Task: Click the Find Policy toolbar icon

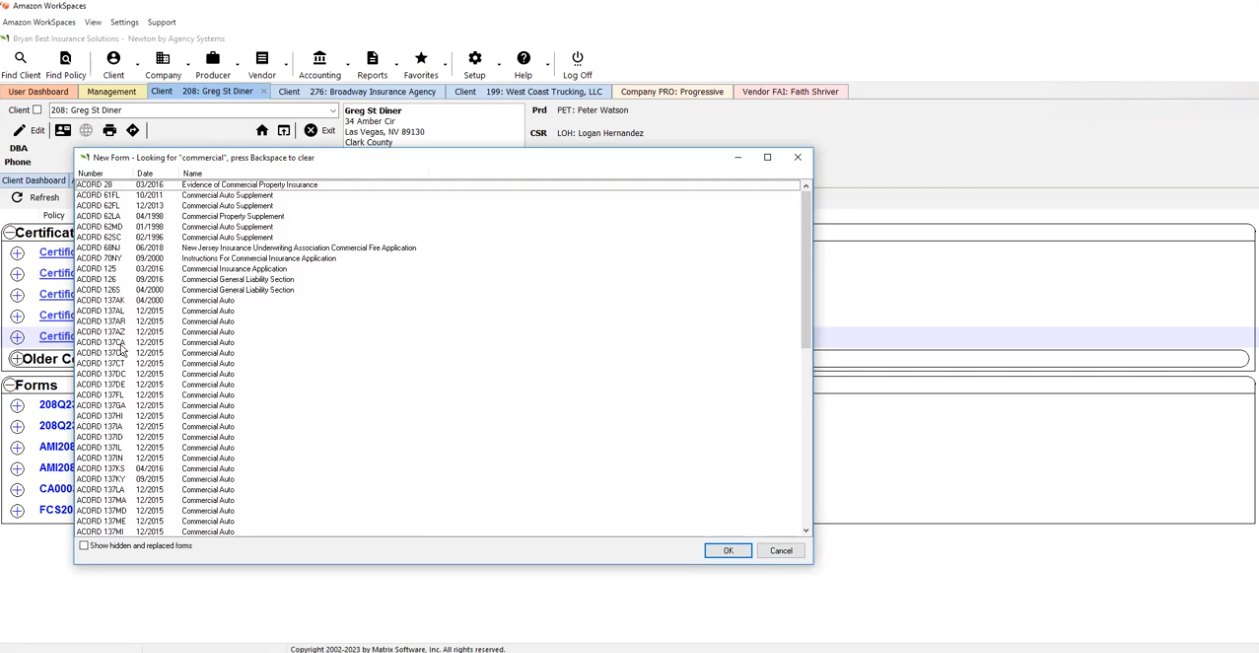Action: [66, 59]
